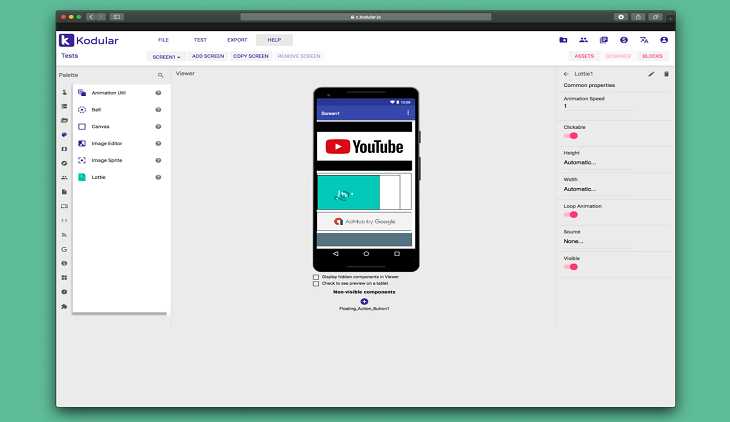
Task: Open help for Animation Util component
Action: [158, 93]
